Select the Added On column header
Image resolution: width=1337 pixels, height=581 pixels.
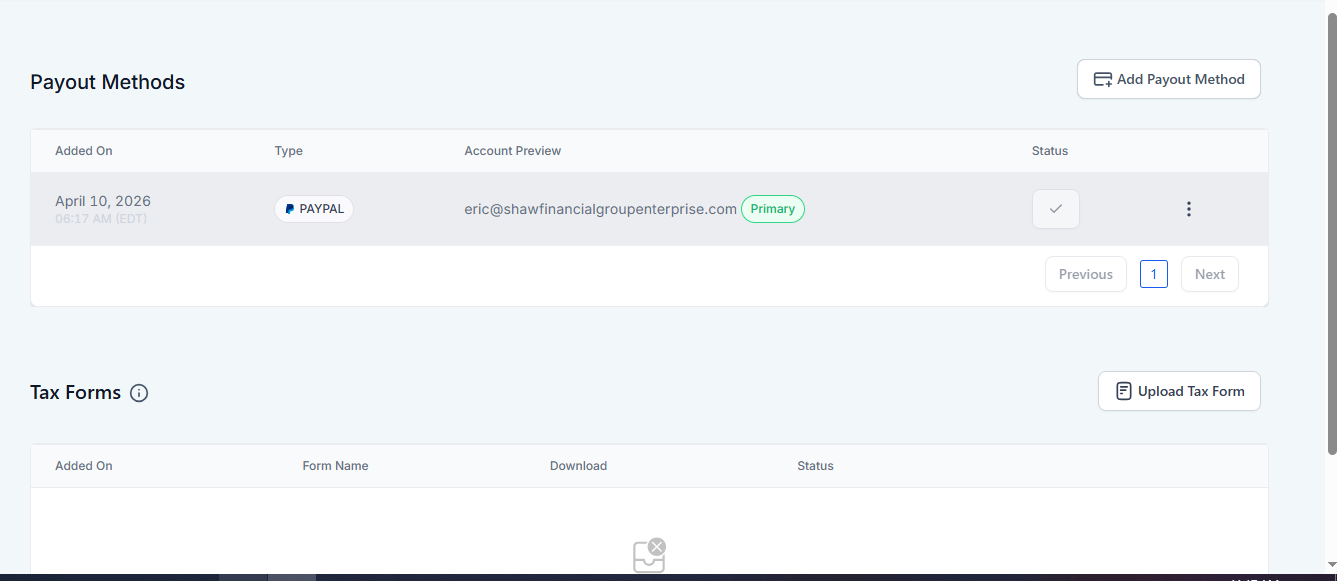tap(83, 150)
